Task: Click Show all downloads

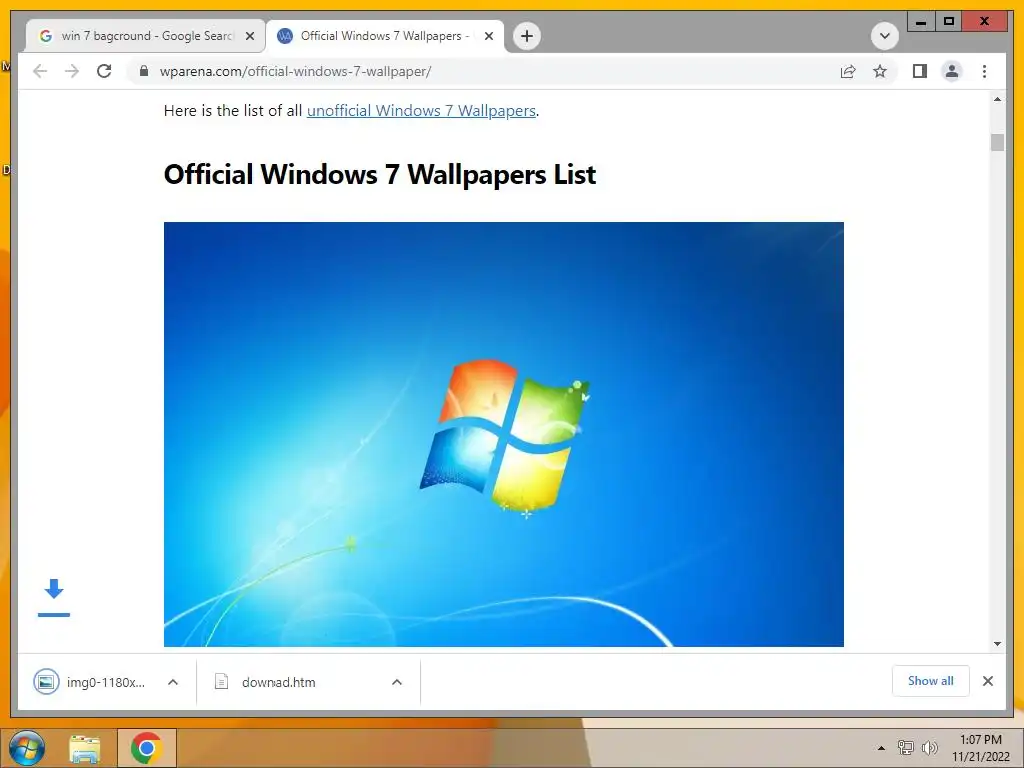Action: click(x=931, y=681)
